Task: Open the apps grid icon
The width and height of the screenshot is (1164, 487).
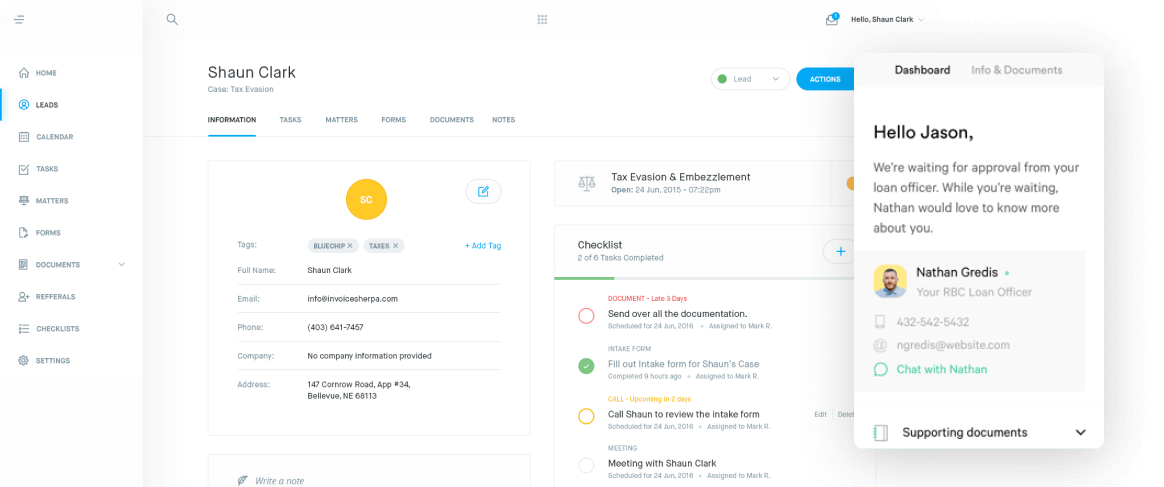Action: [x=542, y=19]
